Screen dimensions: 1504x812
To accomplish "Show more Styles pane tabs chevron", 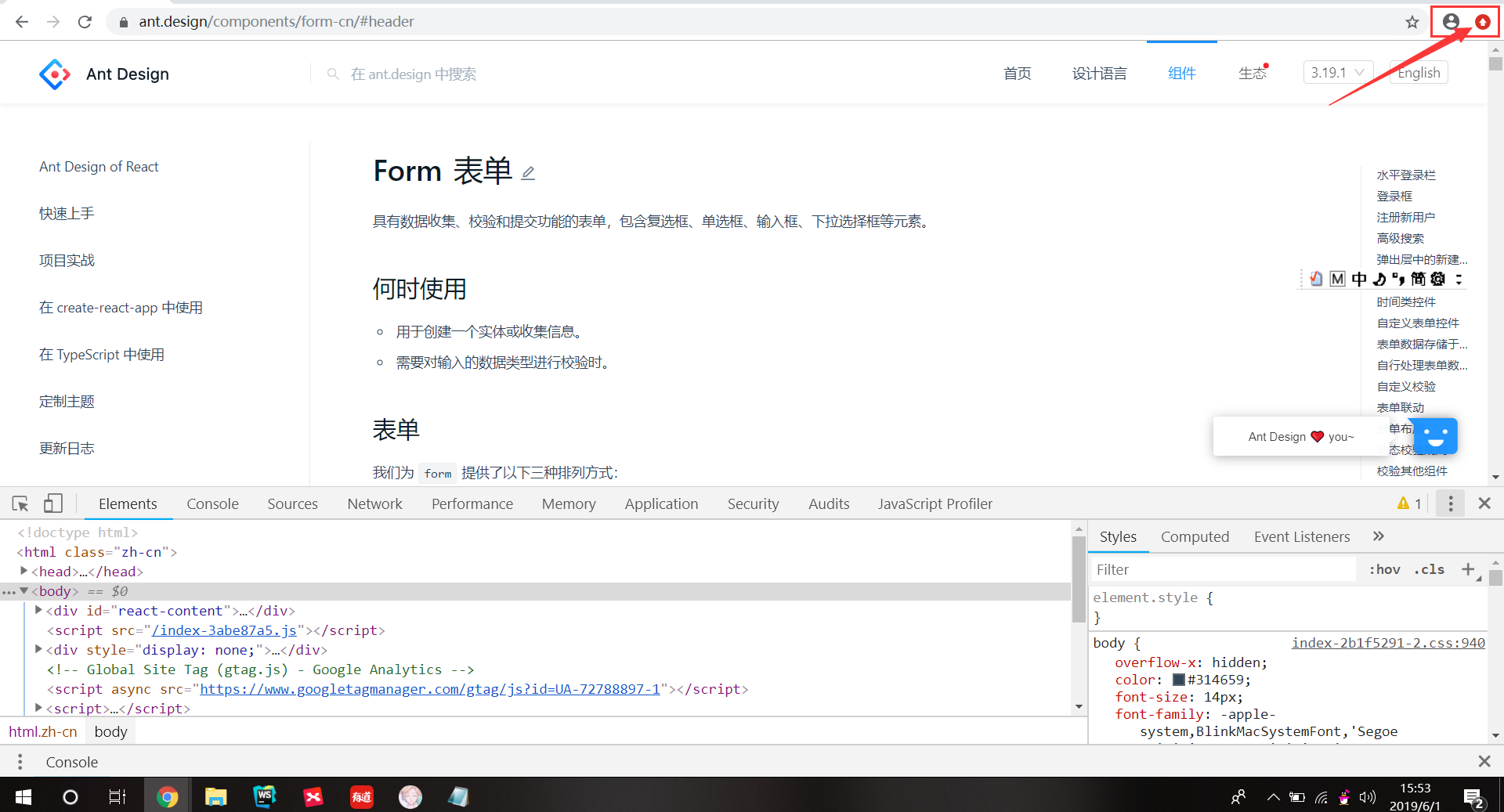I will (1379, 536).
